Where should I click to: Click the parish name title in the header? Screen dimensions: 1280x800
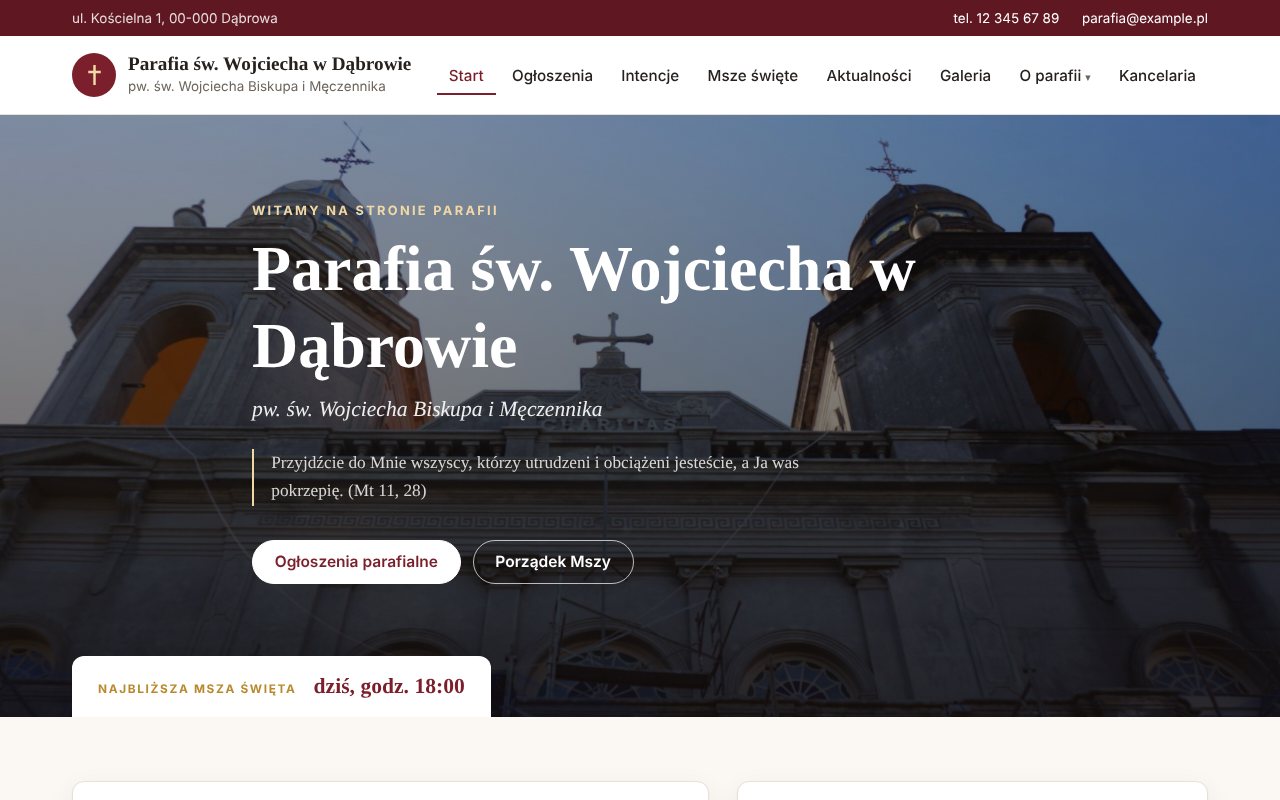pos(269,64)
